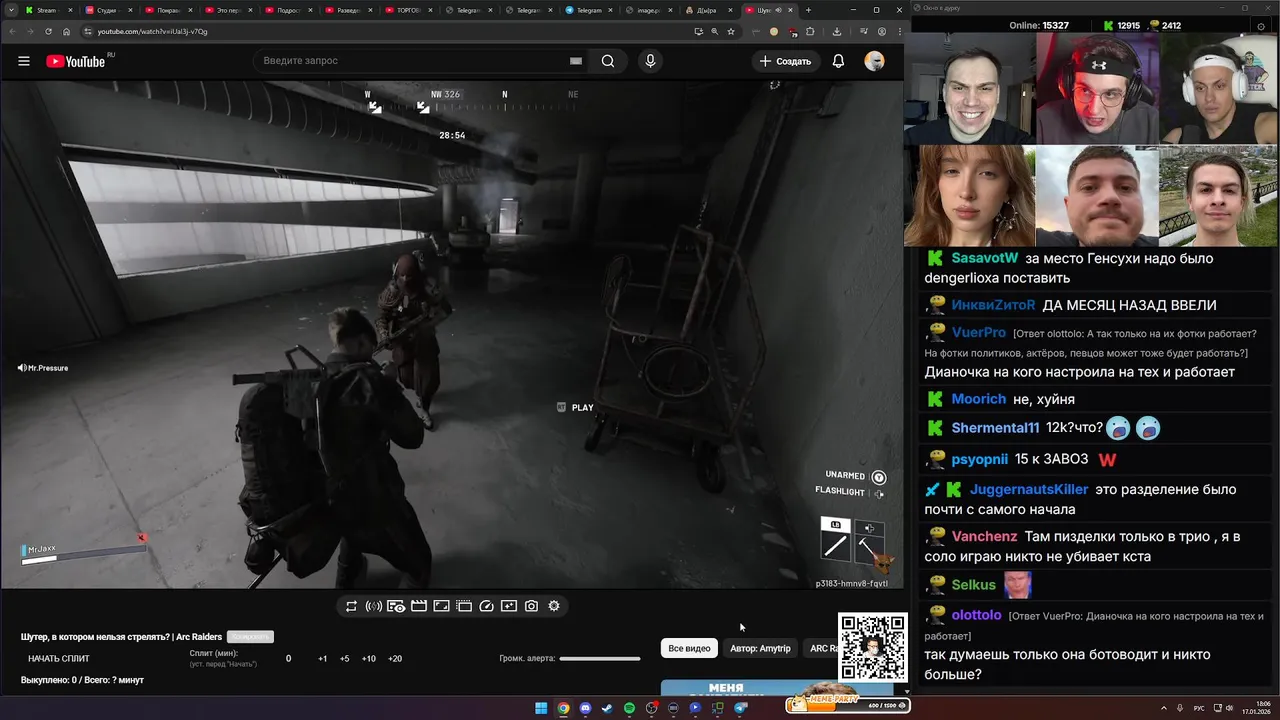Click the Создать button

[x=786, y=61]
